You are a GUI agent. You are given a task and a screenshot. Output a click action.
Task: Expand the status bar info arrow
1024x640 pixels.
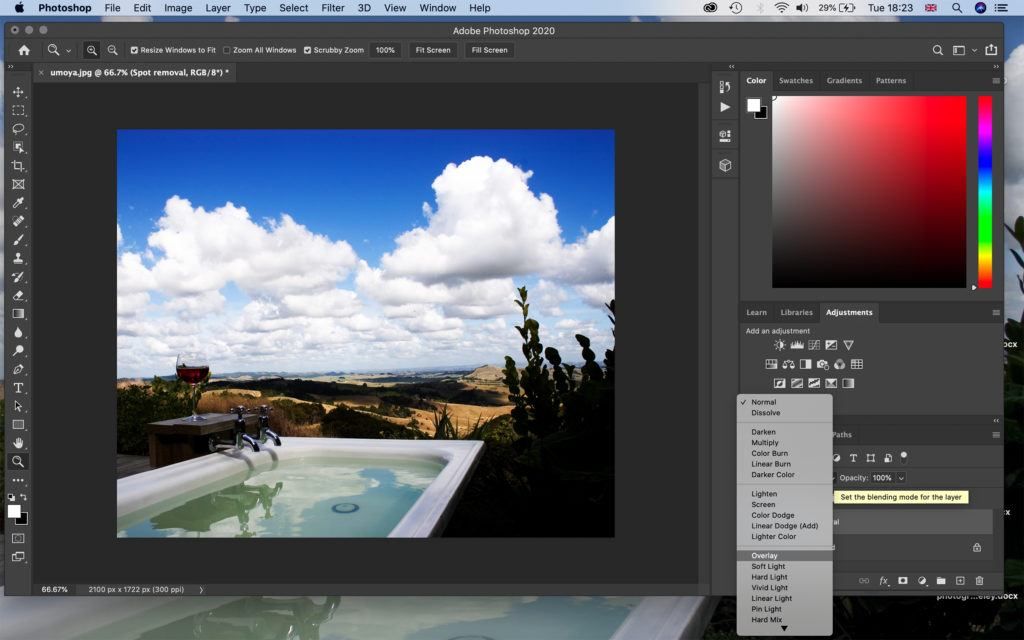[x=201, y=590]
